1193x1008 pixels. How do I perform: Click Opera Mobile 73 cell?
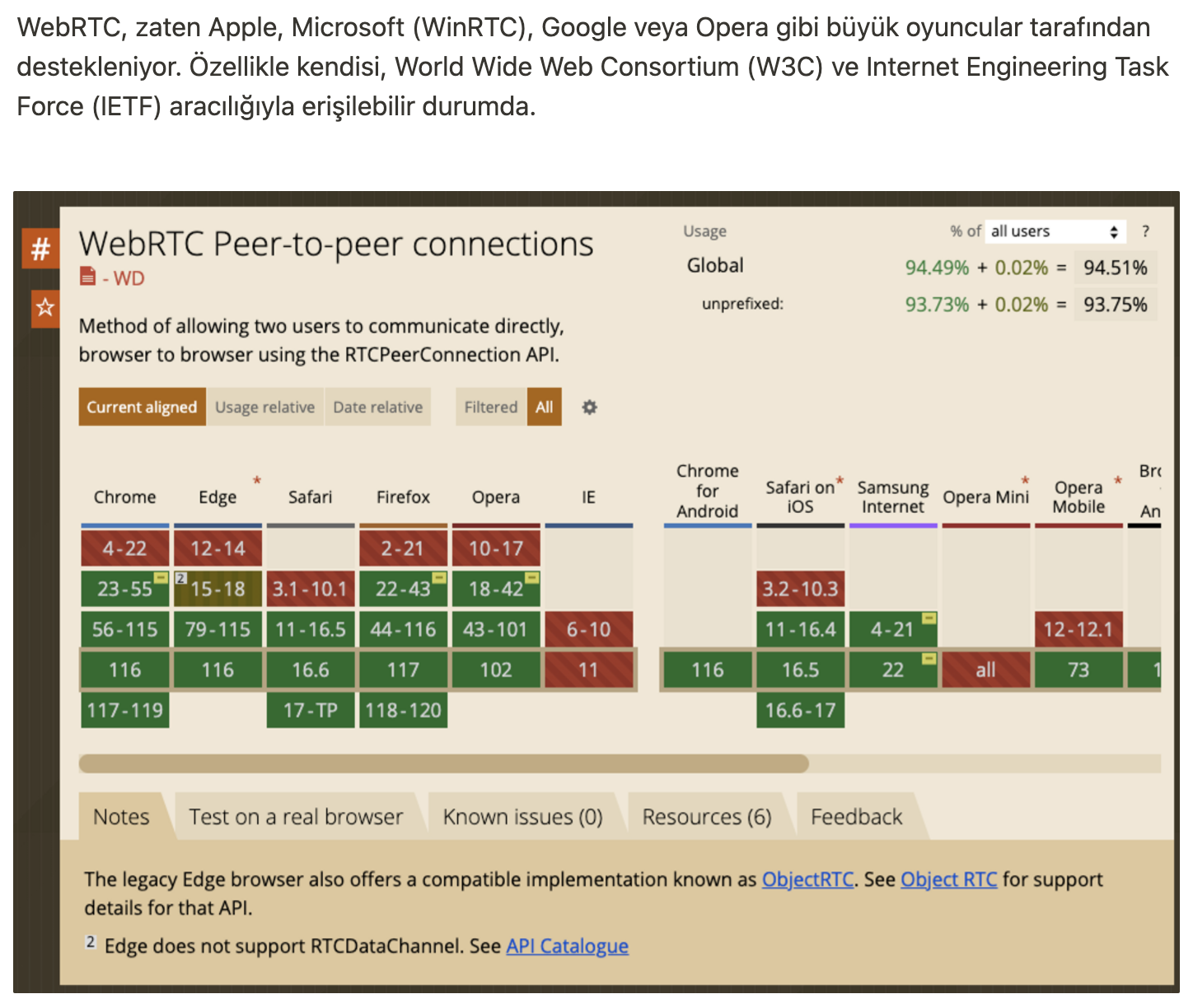coord(1078,670)
